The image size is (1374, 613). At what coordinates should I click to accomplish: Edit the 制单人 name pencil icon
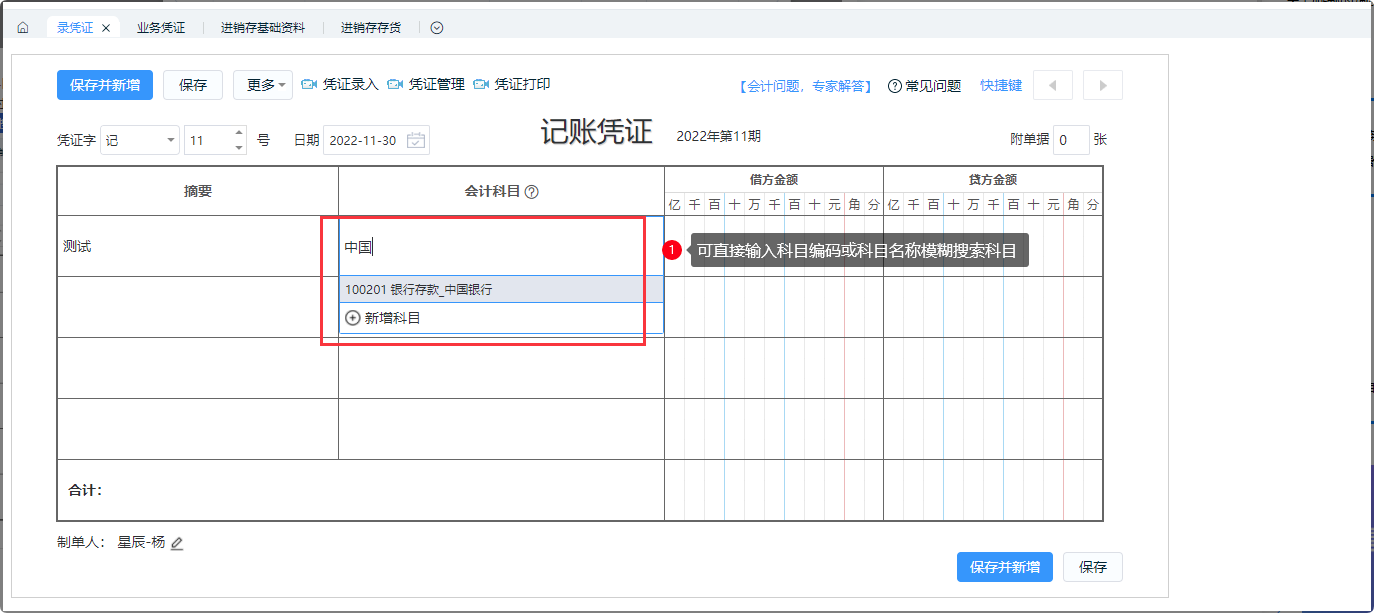(177, 543)
